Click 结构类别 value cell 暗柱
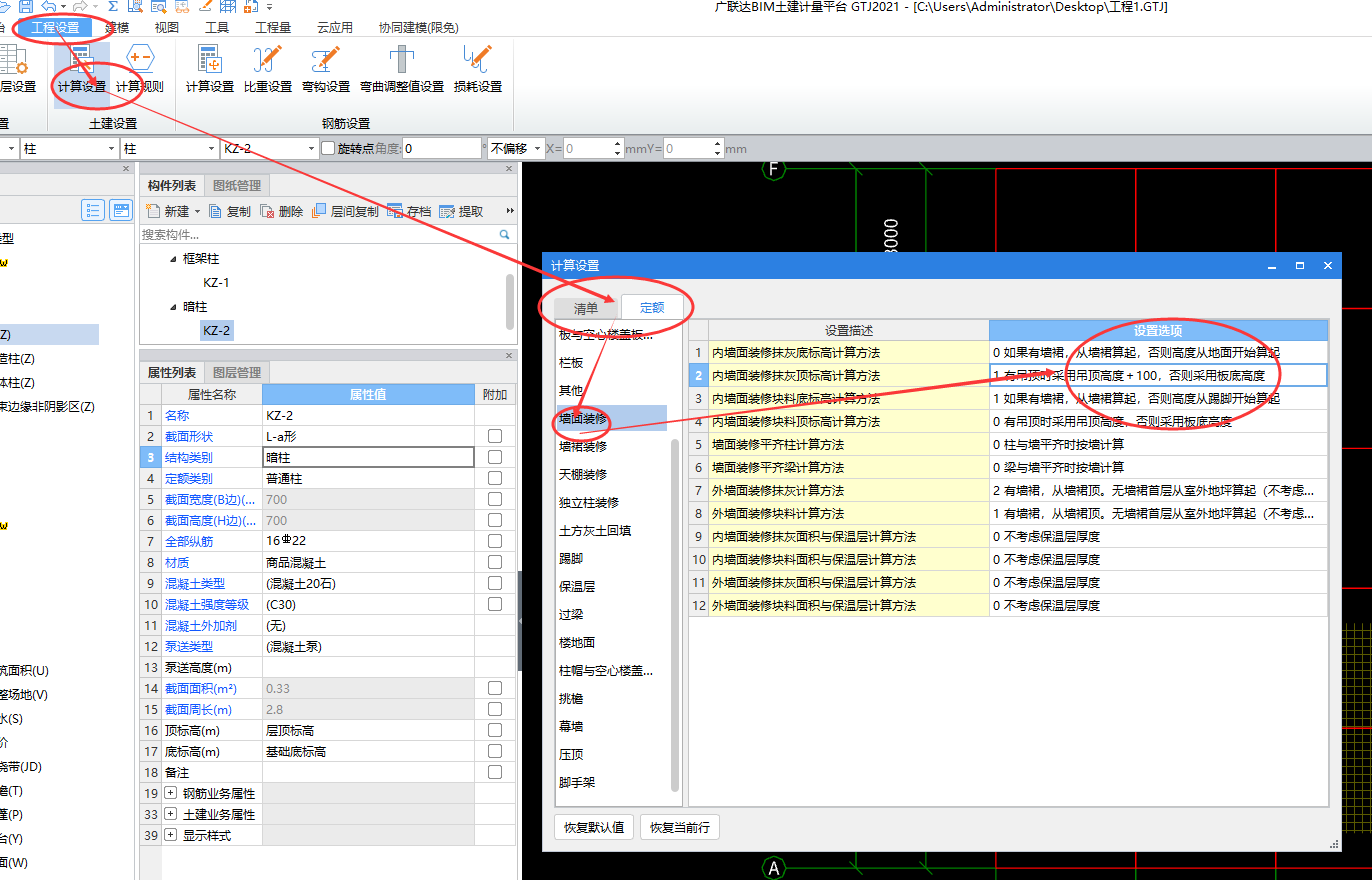 pos(368,457)
